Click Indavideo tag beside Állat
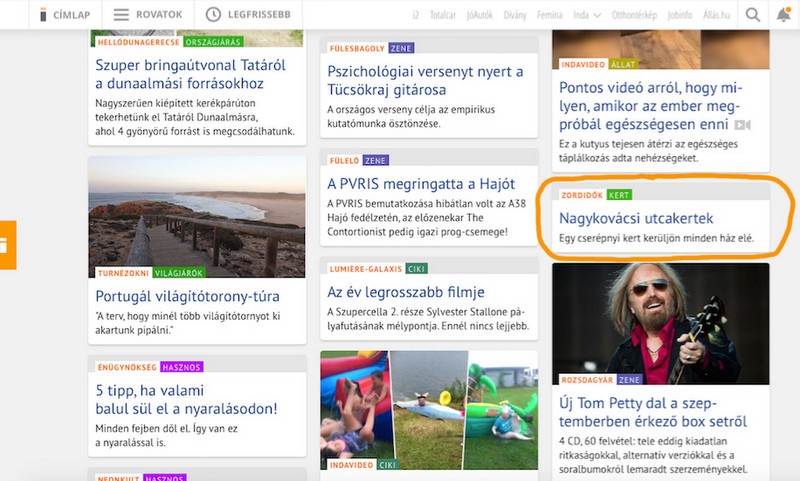The height and width of the screenshot is (481, 800). 583,64
